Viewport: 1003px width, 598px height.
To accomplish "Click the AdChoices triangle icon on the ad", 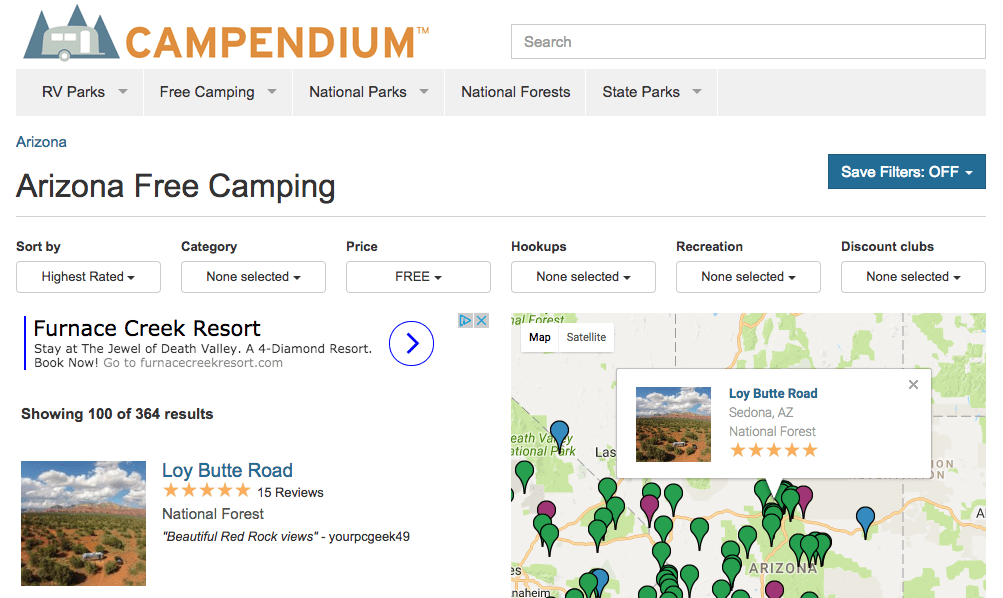I will coord(465,320).
